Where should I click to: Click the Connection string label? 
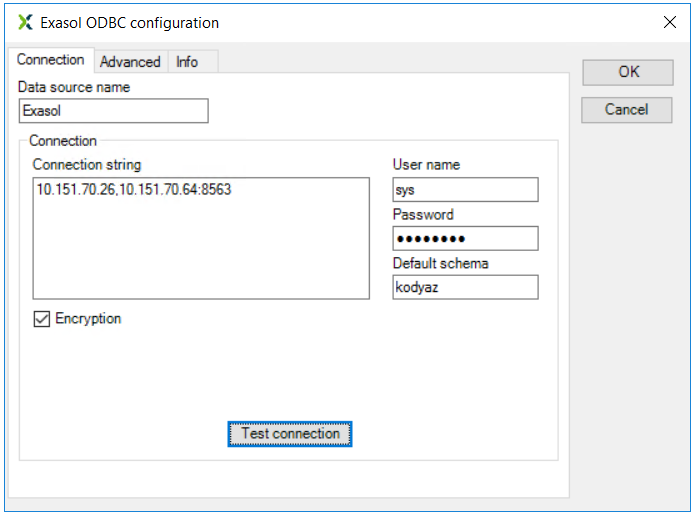(87, 165)
